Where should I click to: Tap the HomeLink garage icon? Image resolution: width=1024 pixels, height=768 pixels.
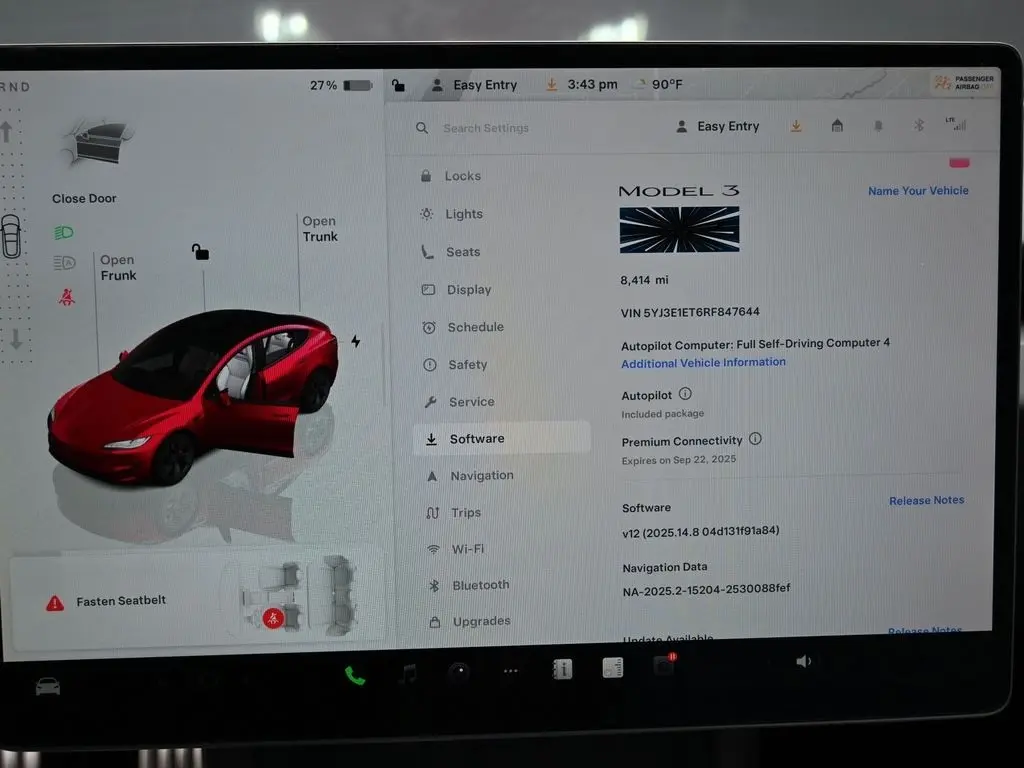coord(837,125)
